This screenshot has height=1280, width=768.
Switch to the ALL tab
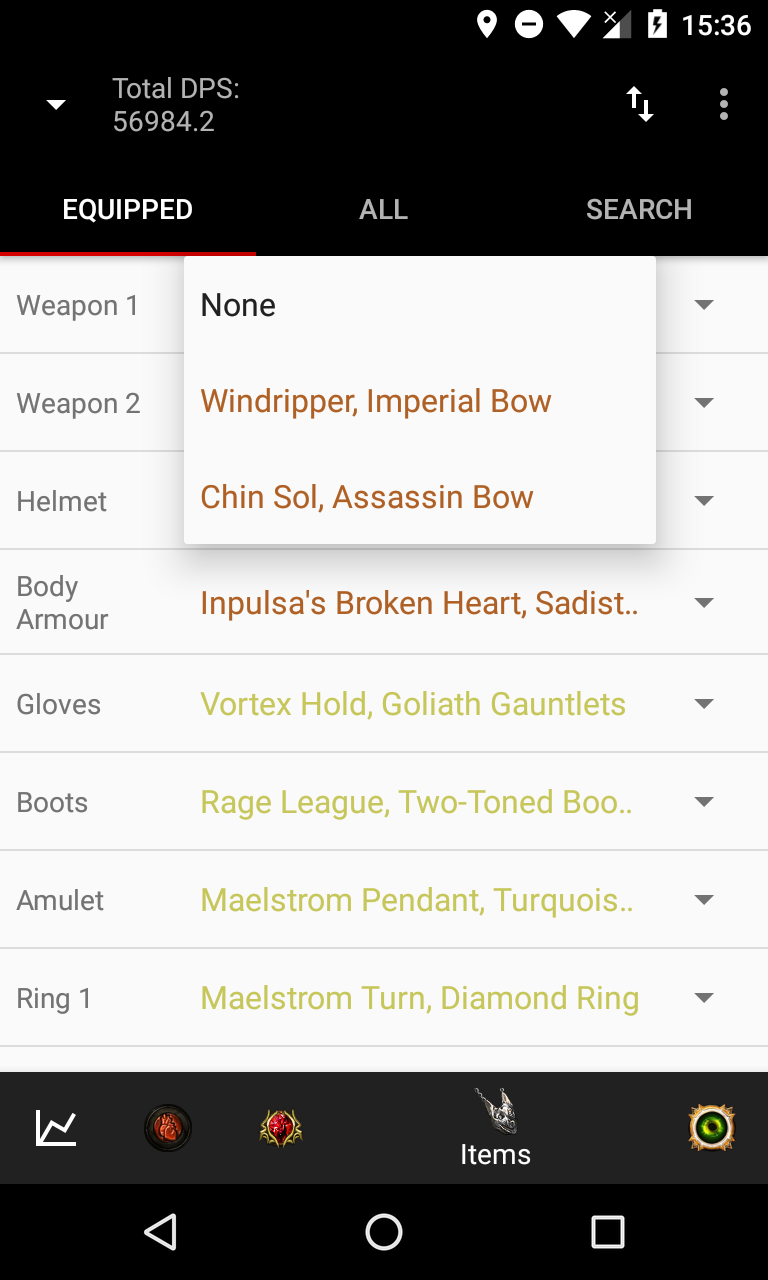[384, 210]
